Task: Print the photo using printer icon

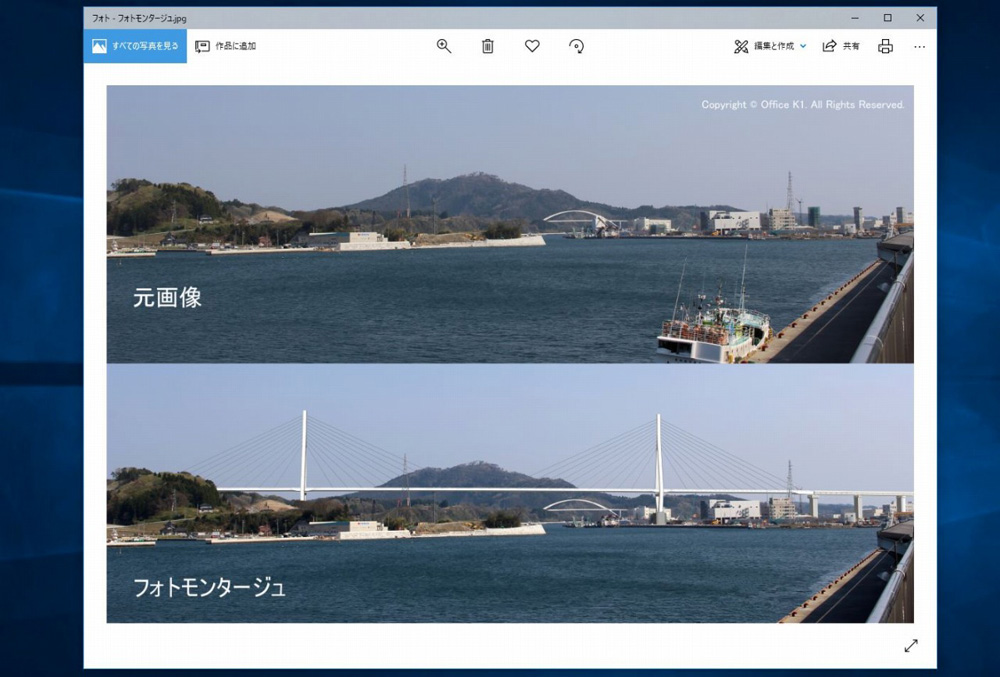Action: tap(885, 46)
